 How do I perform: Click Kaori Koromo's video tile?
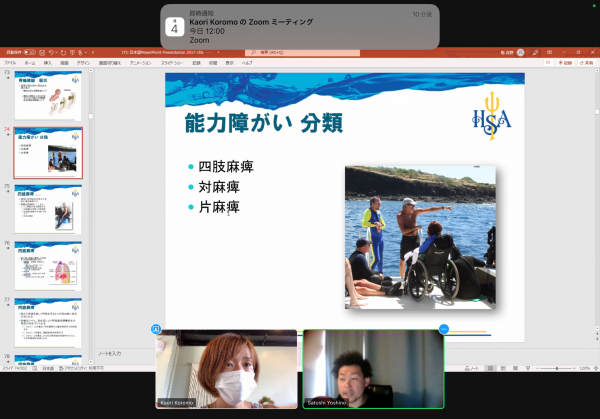click(226, 369)
